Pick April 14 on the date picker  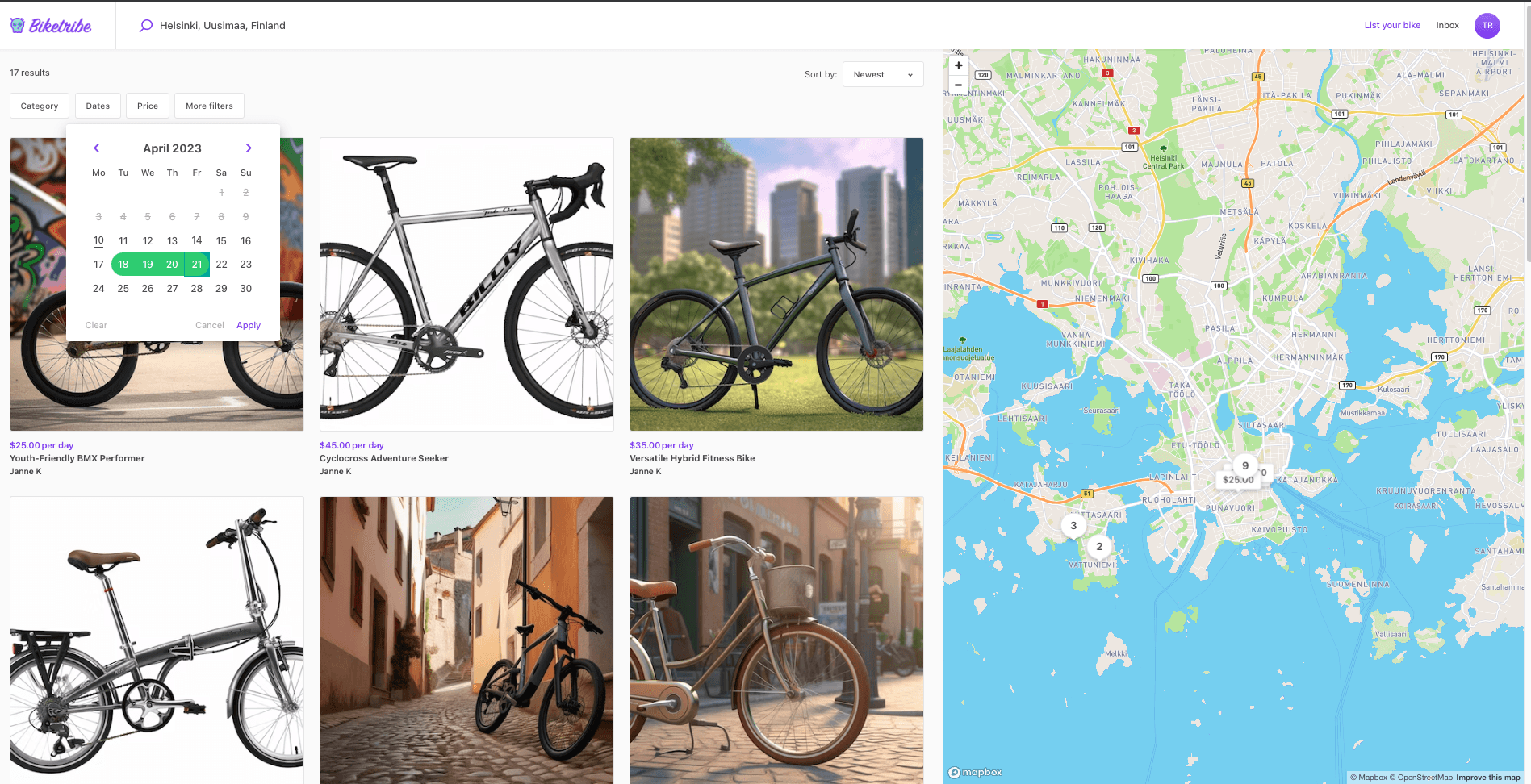(x=197, y=240)
